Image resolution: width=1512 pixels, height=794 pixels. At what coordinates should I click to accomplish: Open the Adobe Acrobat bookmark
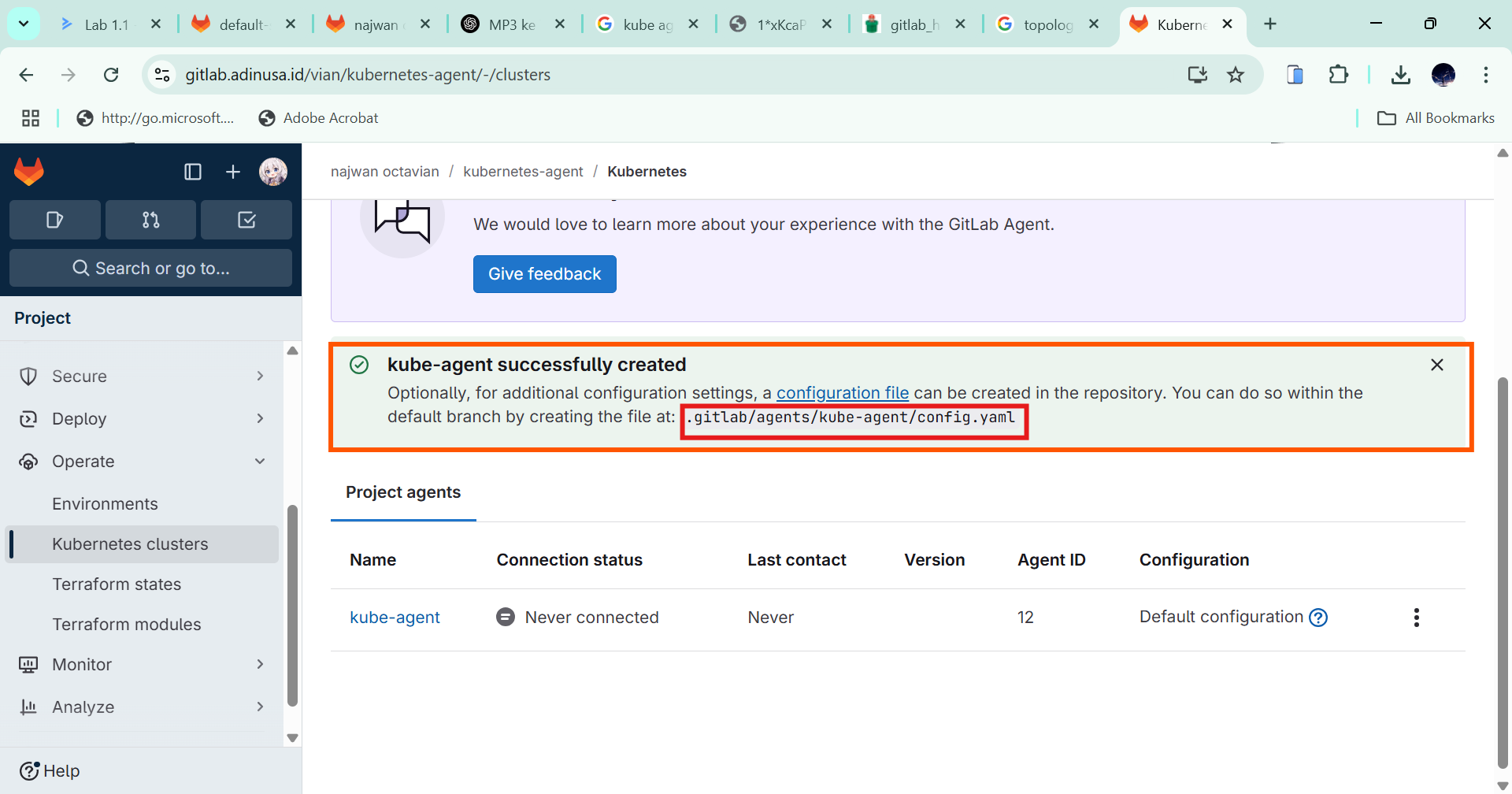tap(319, 118)
